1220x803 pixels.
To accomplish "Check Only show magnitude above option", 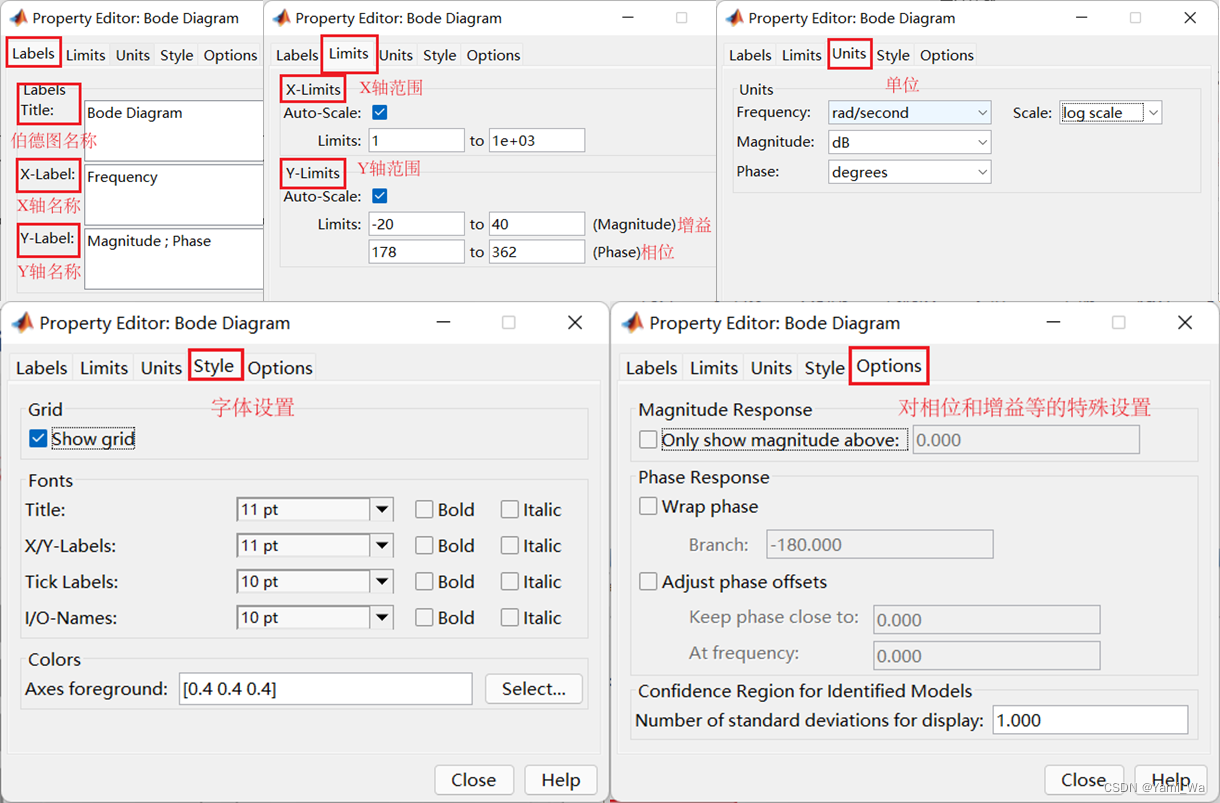I will (x=648, y=440).
